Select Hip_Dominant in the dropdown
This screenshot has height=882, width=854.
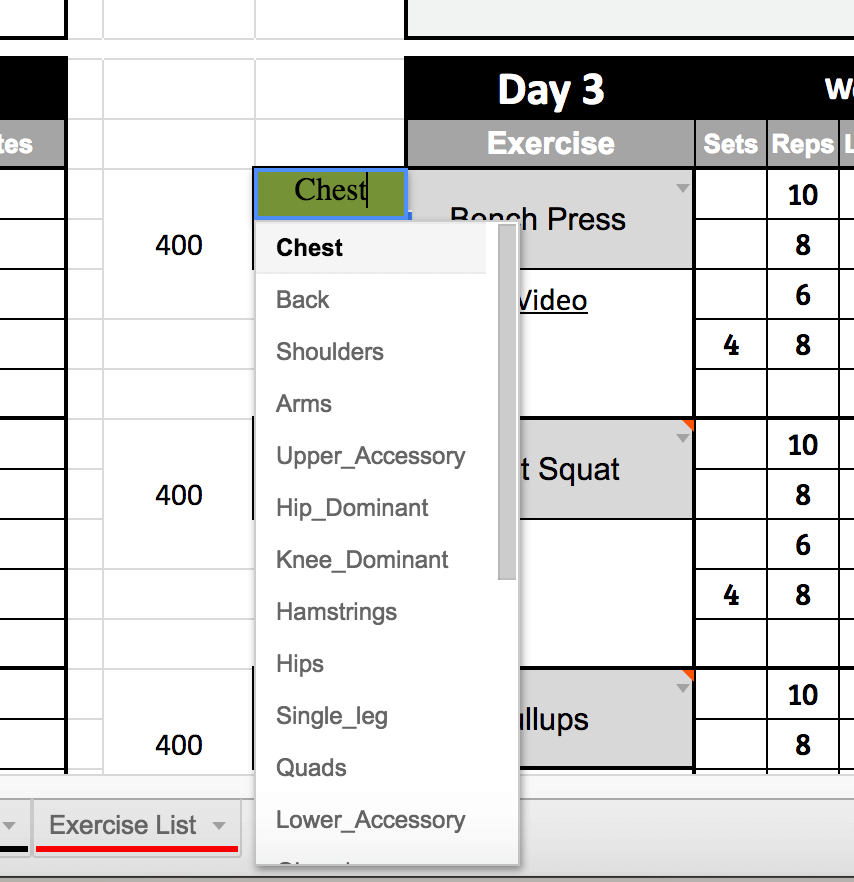pos(352,508)
